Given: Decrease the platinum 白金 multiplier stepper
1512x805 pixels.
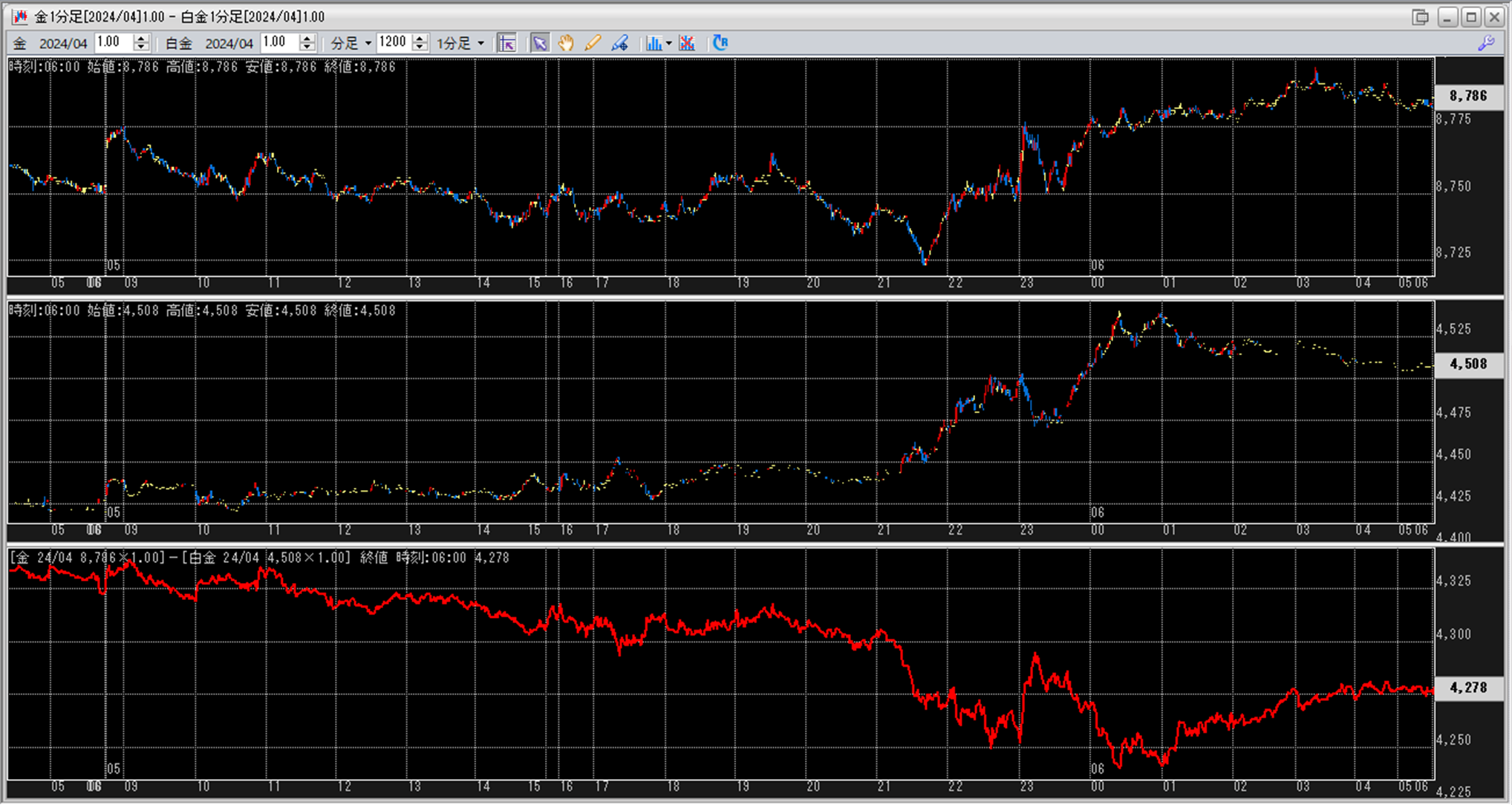Looking at the screenshot, I should [x=307, y=48].
